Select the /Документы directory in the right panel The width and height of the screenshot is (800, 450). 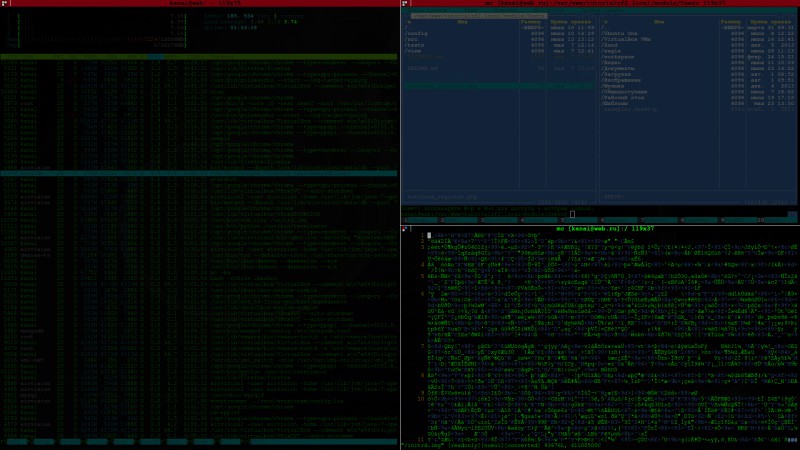pos(618,68)
